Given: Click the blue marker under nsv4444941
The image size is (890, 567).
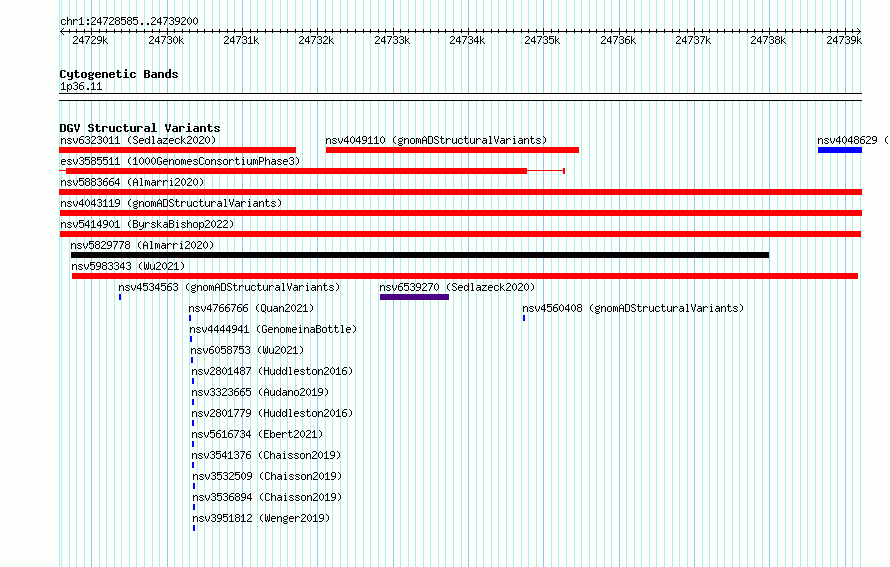Looking at the screenshot, I should [x=191, y=339].
